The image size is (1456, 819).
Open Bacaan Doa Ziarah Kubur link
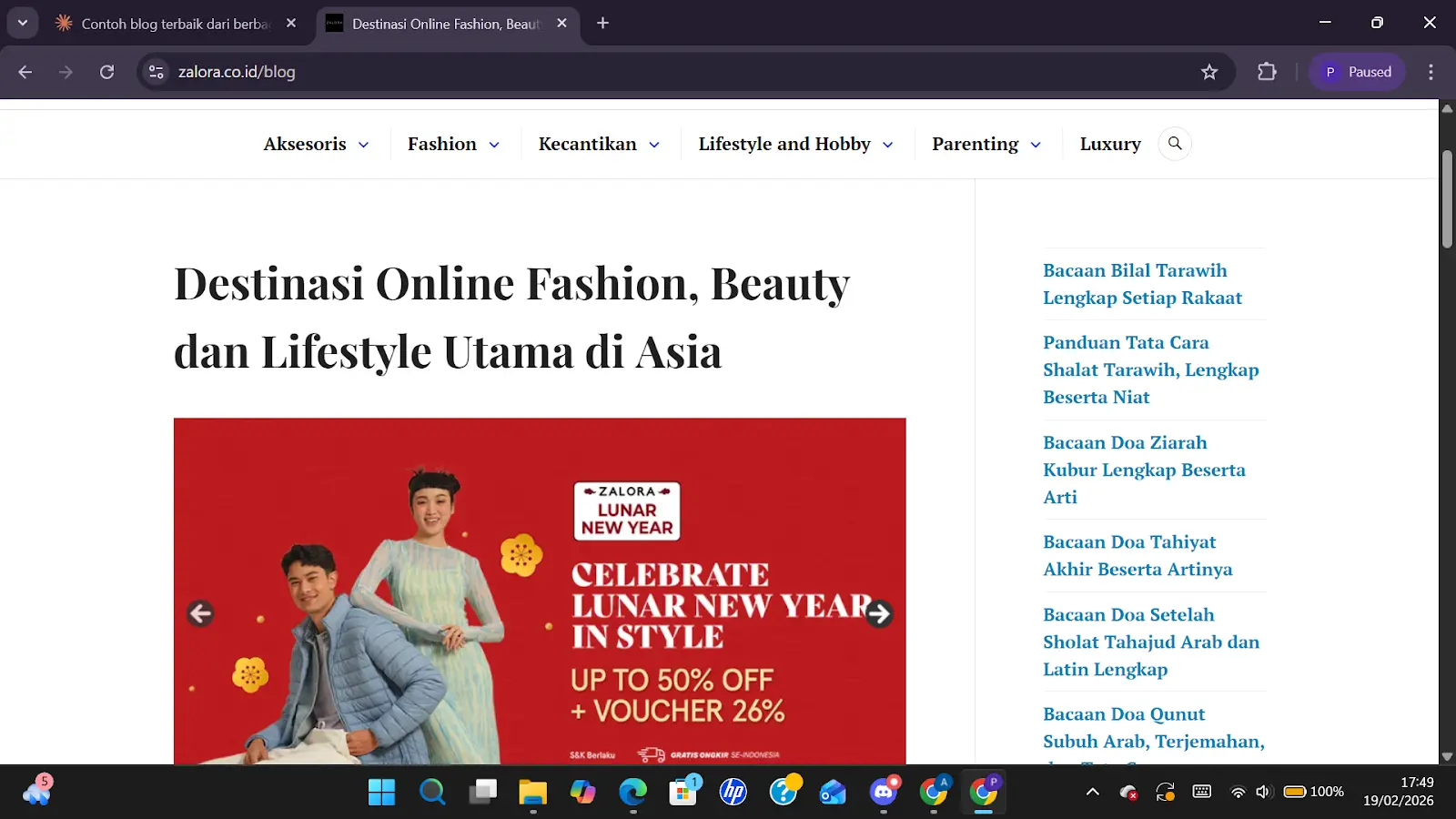pyautogui.click(x=1144, y=470)
